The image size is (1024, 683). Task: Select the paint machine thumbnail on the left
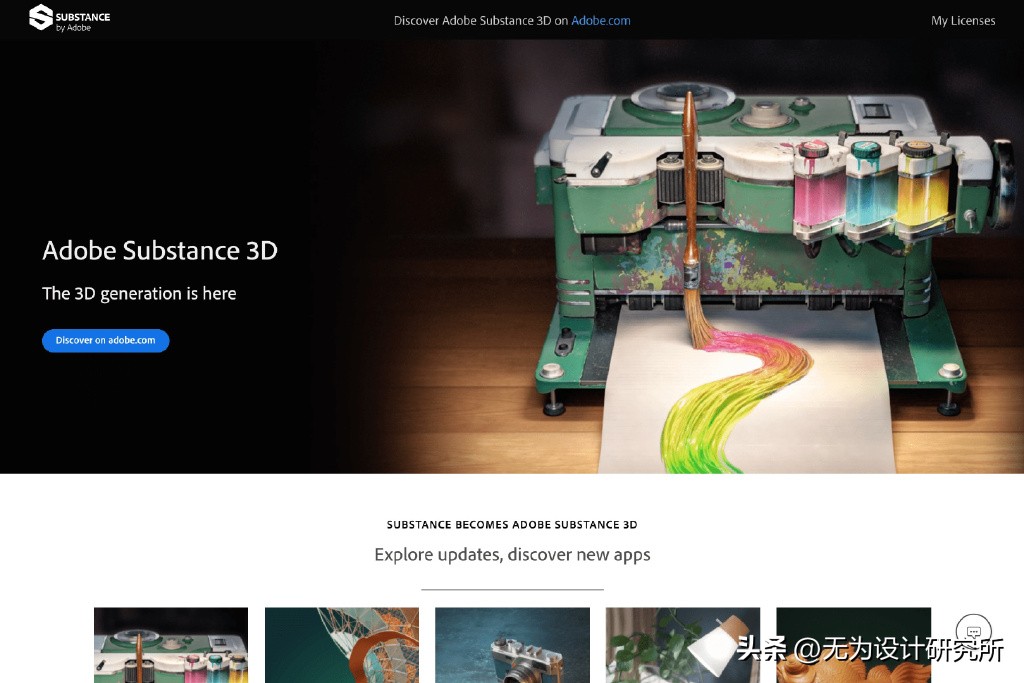170,645
